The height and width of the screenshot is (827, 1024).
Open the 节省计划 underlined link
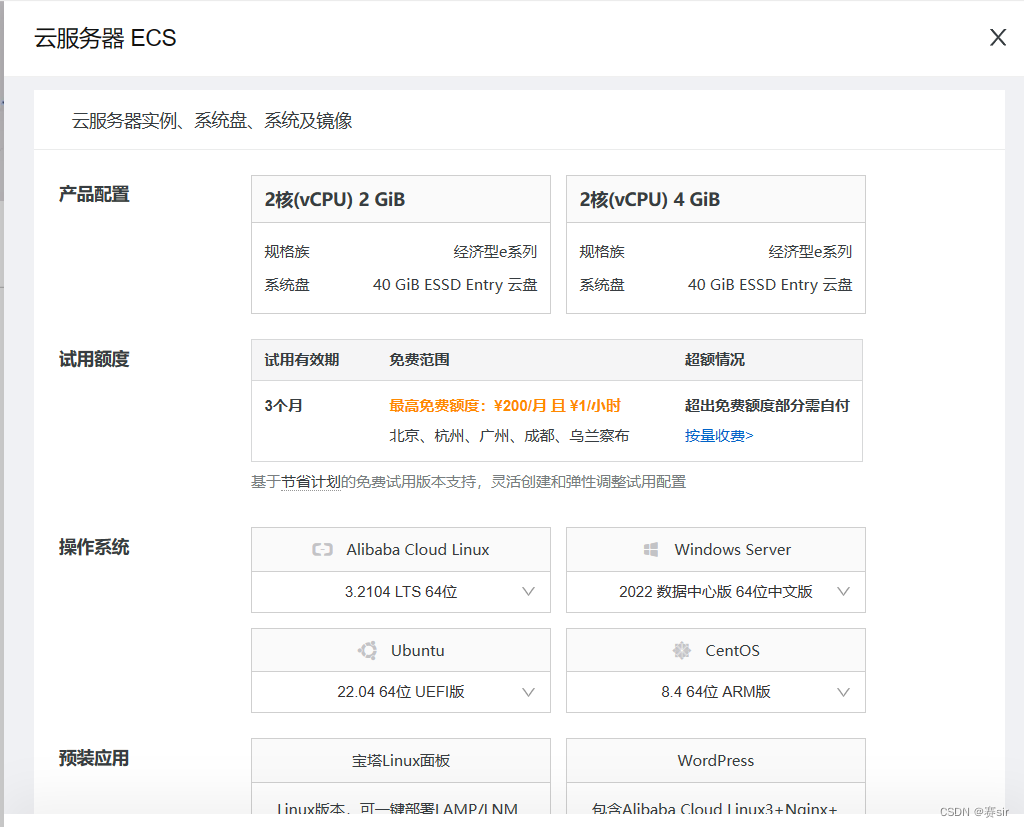pyautogui.click(x=311, y=482)
